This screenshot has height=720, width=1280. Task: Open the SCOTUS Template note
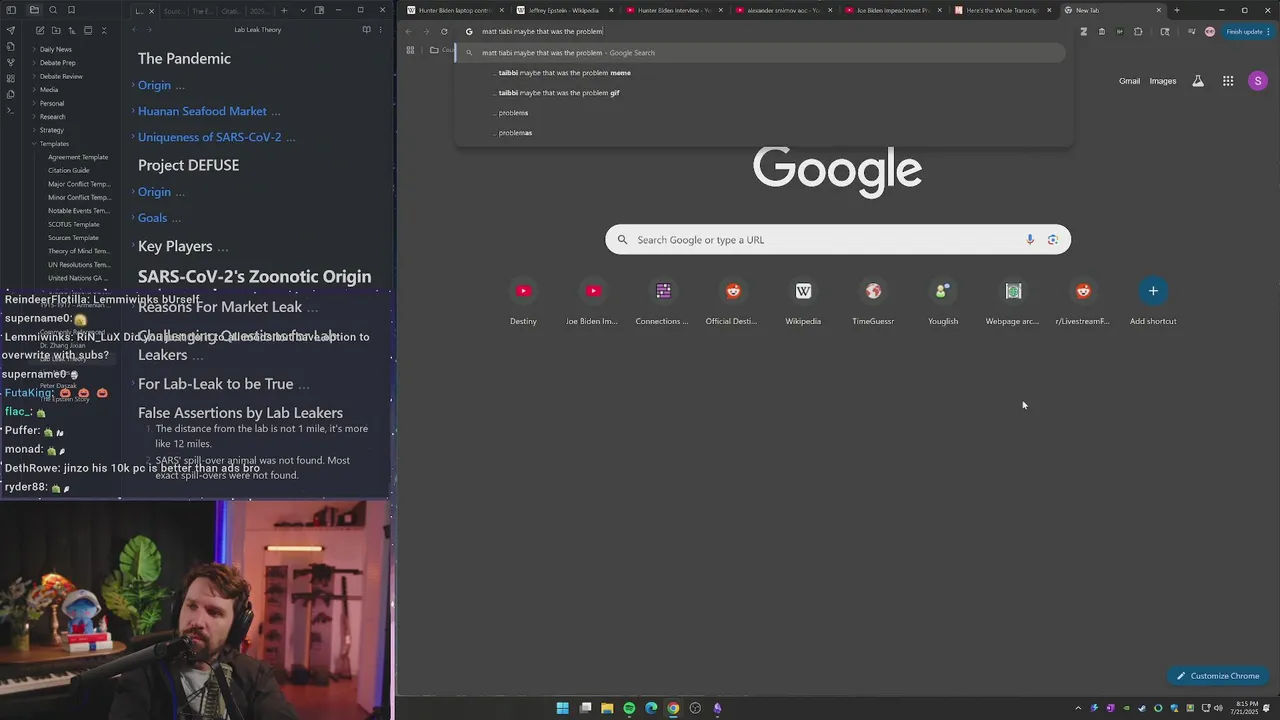pos(74,224)
